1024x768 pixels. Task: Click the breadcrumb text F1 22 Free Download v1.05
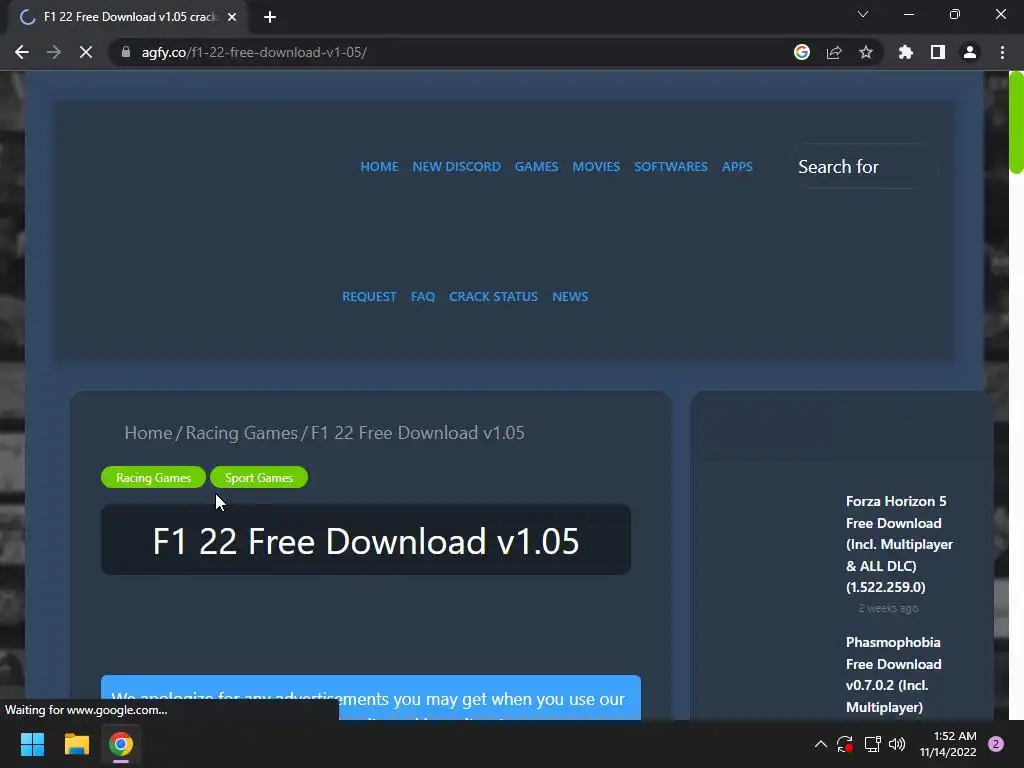[418, 433]
